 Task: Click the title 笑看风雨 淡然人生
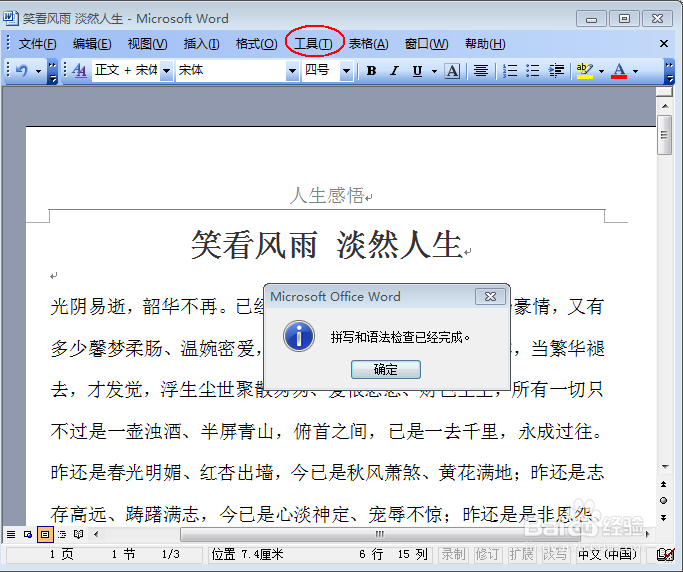(x=326, y=245)
